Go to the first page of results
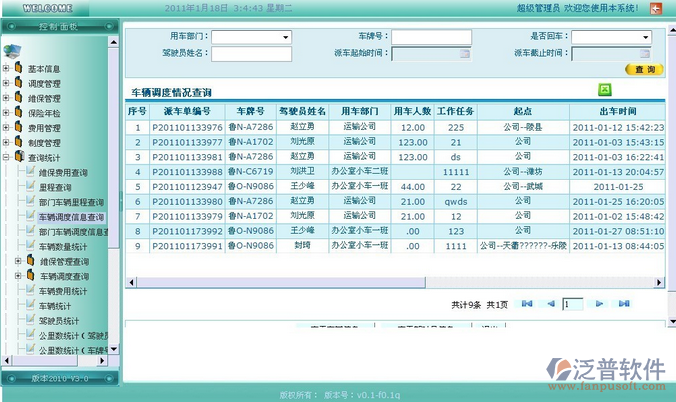The height and width of the screenshot is (402, 676). click(x=526, y=303)
